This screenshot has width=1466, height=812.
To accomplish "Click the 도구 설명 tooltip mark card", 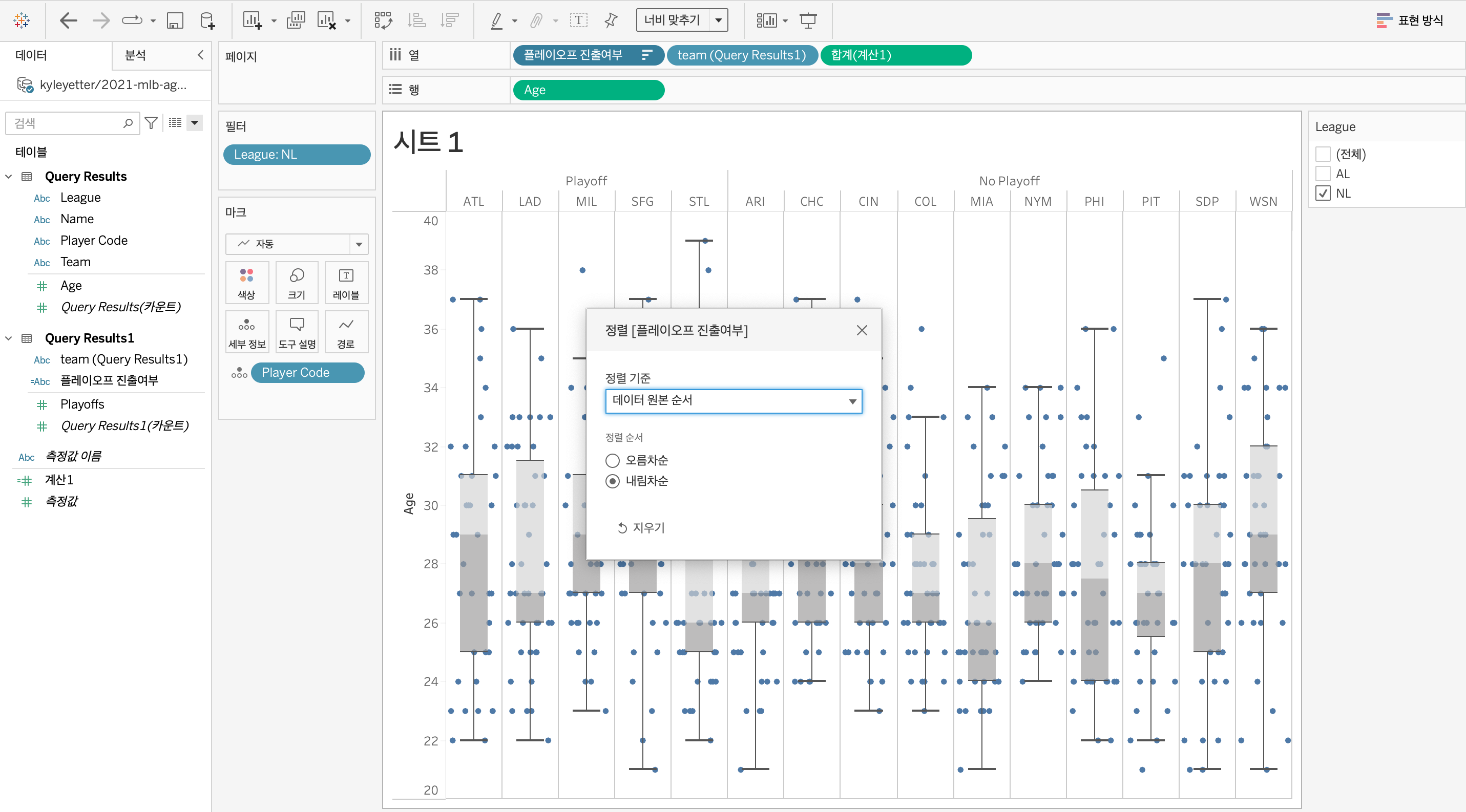I will pyautogui.click(x=297, y=332).
